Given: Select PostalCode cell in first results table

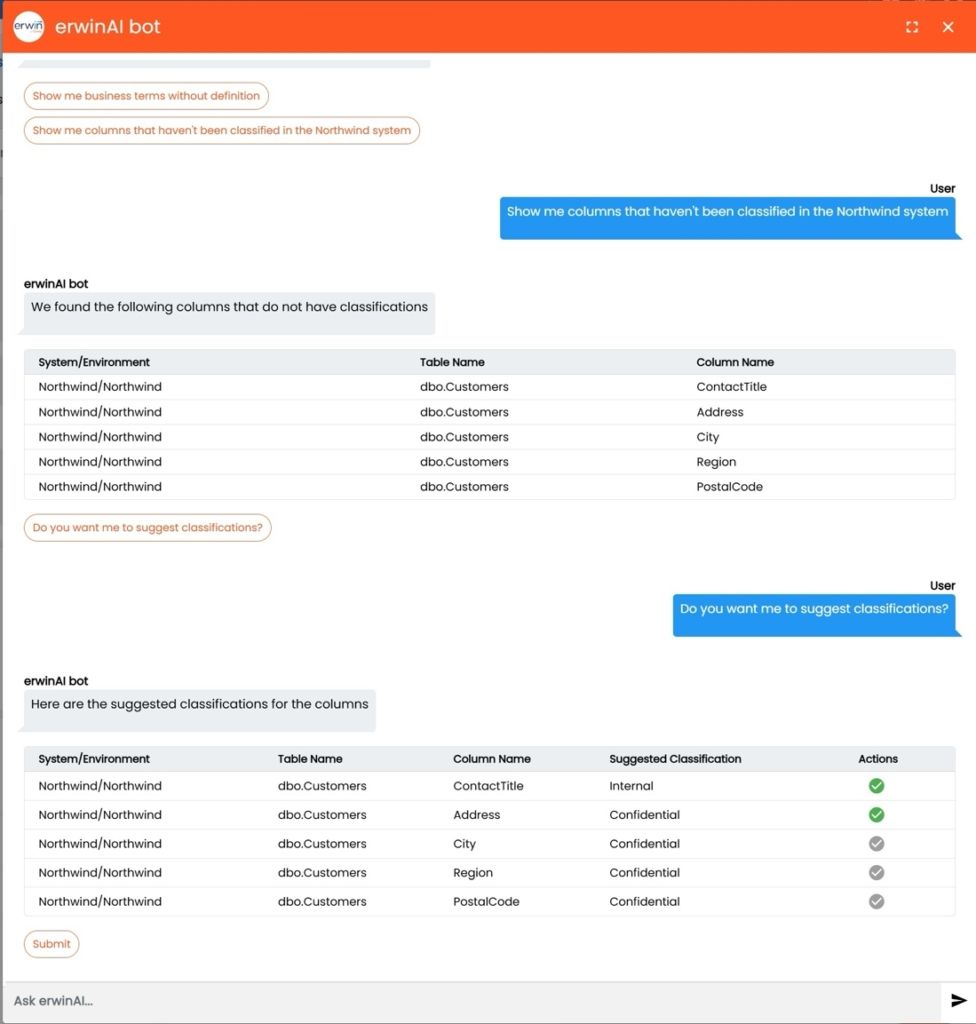Looking at the screenshot, I should [729, 487].
